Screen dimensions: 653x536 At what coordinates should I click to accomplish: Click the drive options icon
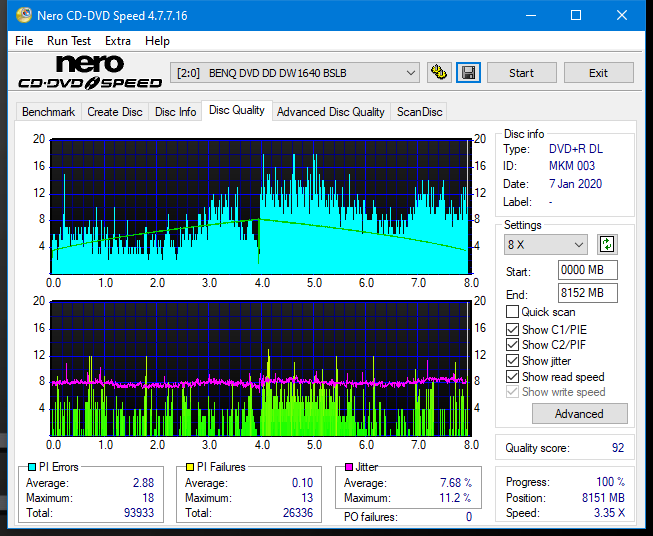(439, 73)
